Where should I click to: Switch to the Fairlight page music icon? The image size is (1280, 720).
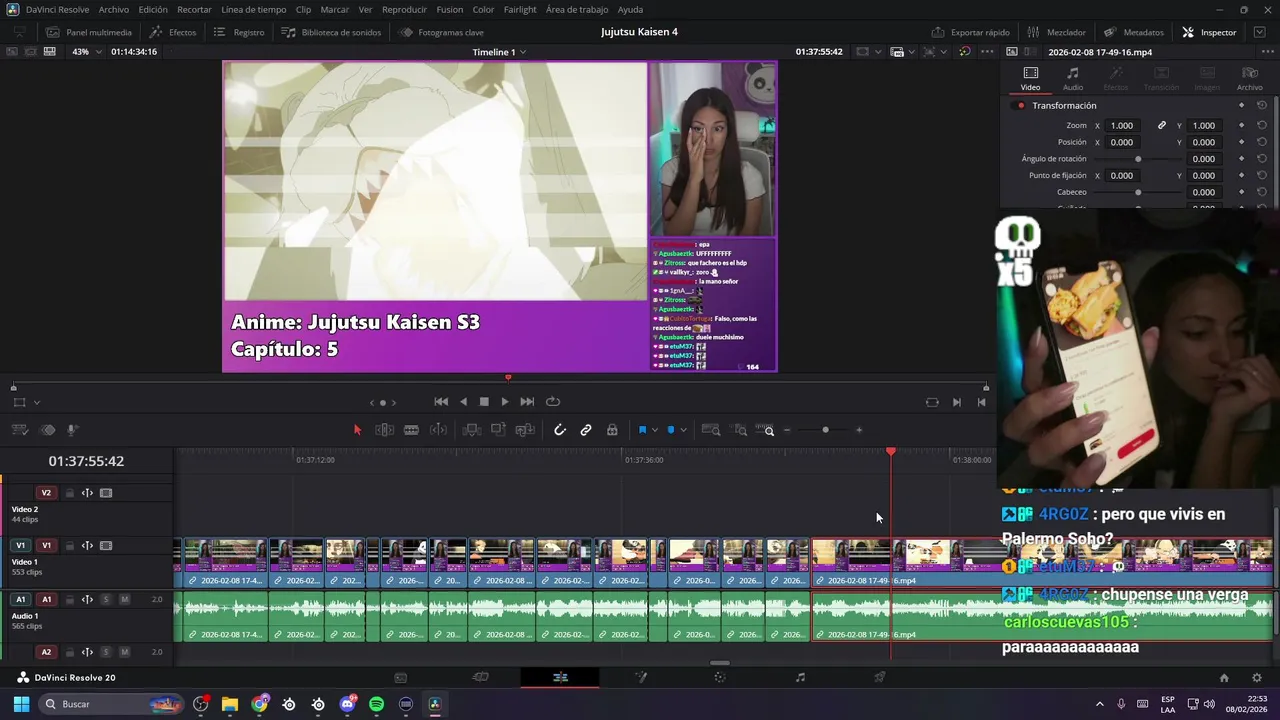pos(800,677)
